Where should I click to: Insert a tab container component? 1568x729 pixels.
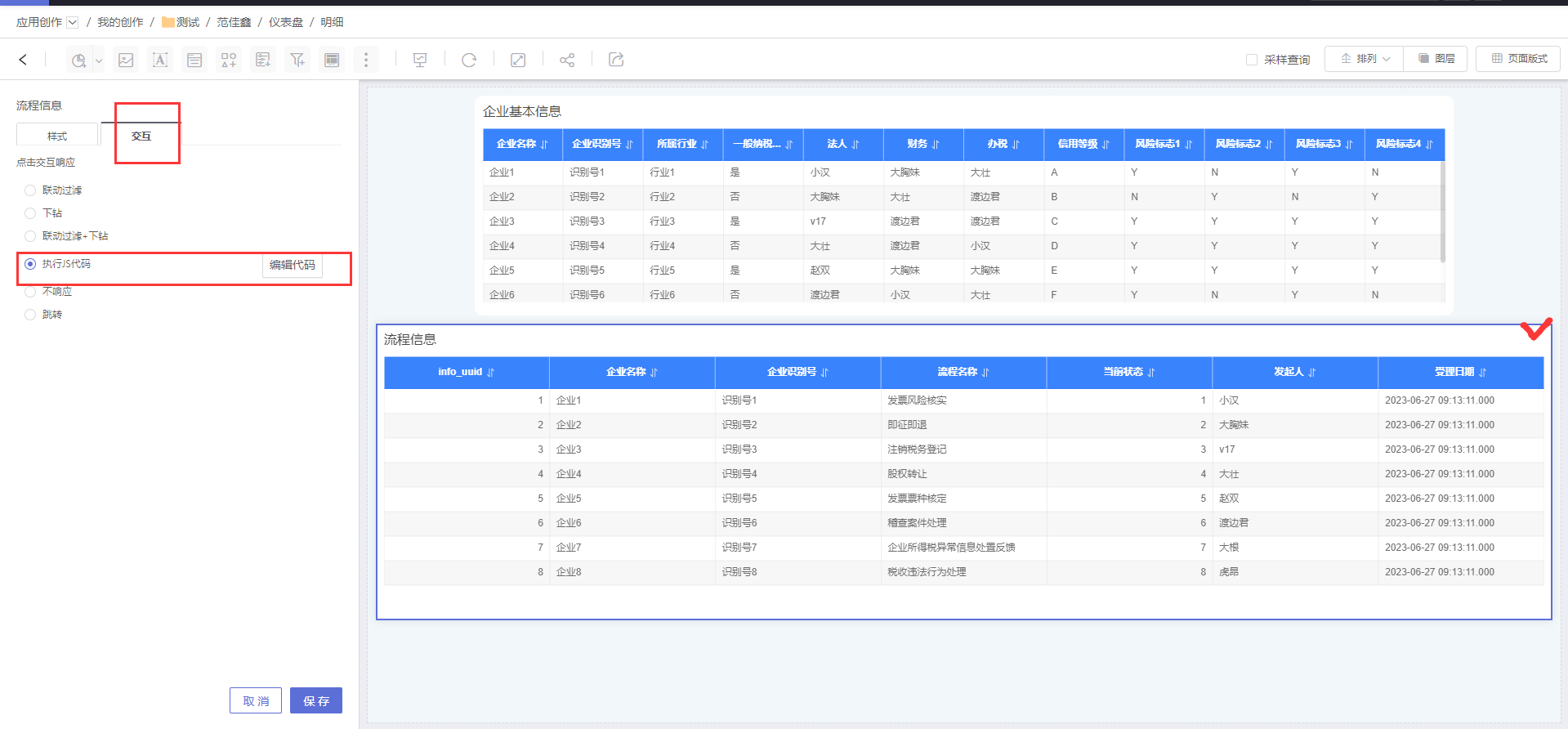332,60
